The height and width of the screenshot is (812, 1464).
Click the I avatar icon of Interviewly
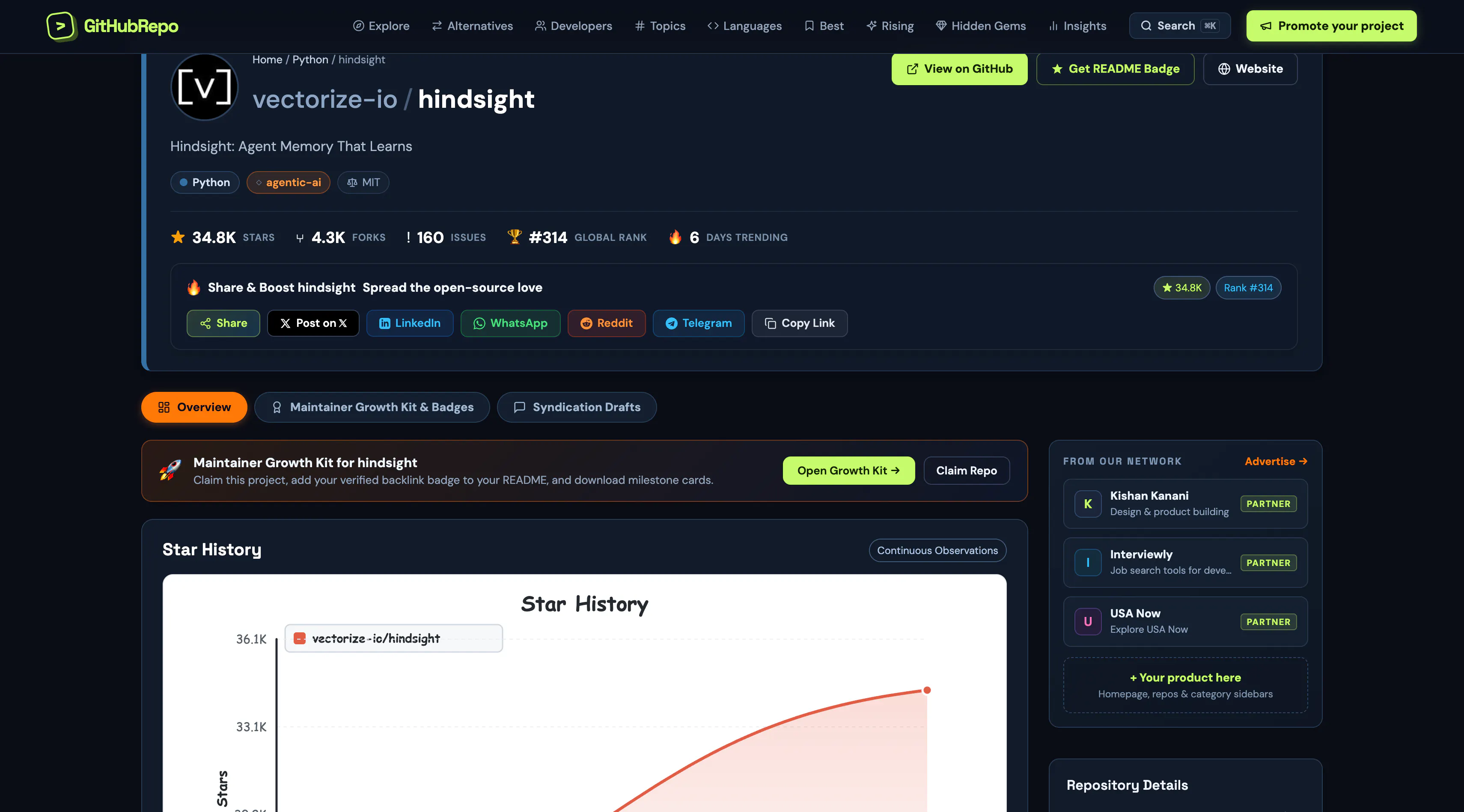pos(1088,563)
